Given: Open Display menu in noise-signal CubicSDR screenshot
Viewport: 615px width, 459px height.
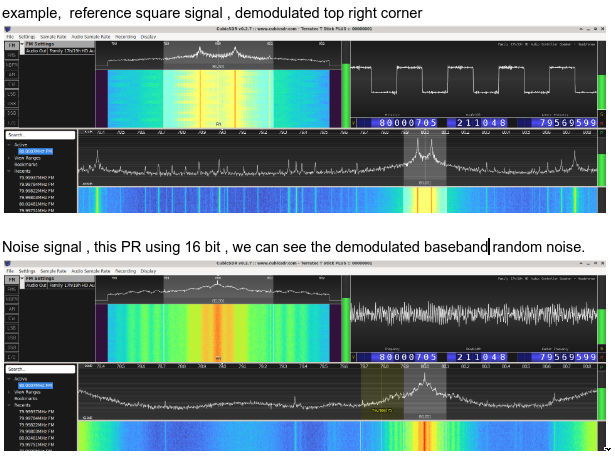Looking at the screenshot, I should pyautogui.click(x=148, y=271).
